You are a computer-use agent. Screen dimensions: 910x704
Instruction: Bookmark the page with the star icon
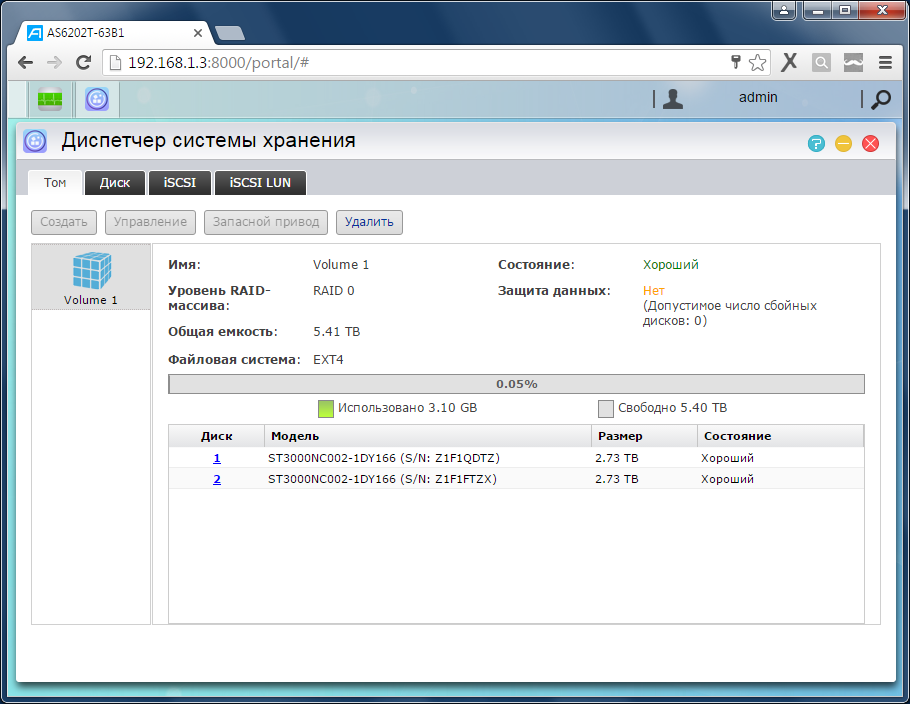point(757,62)
